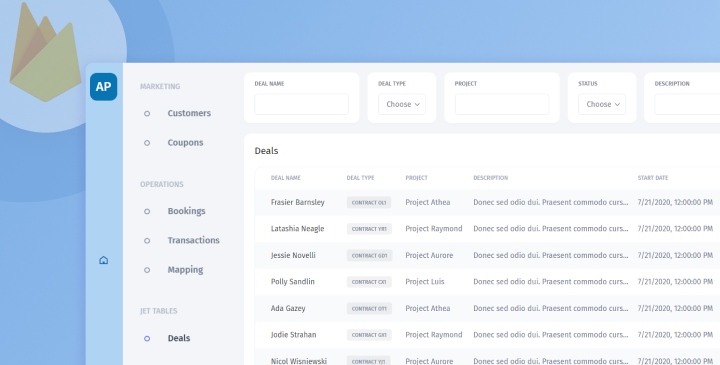Select the Jessie Novelli deal name
The width and height of the screenshot is (720, 365).
click(293, 255)
